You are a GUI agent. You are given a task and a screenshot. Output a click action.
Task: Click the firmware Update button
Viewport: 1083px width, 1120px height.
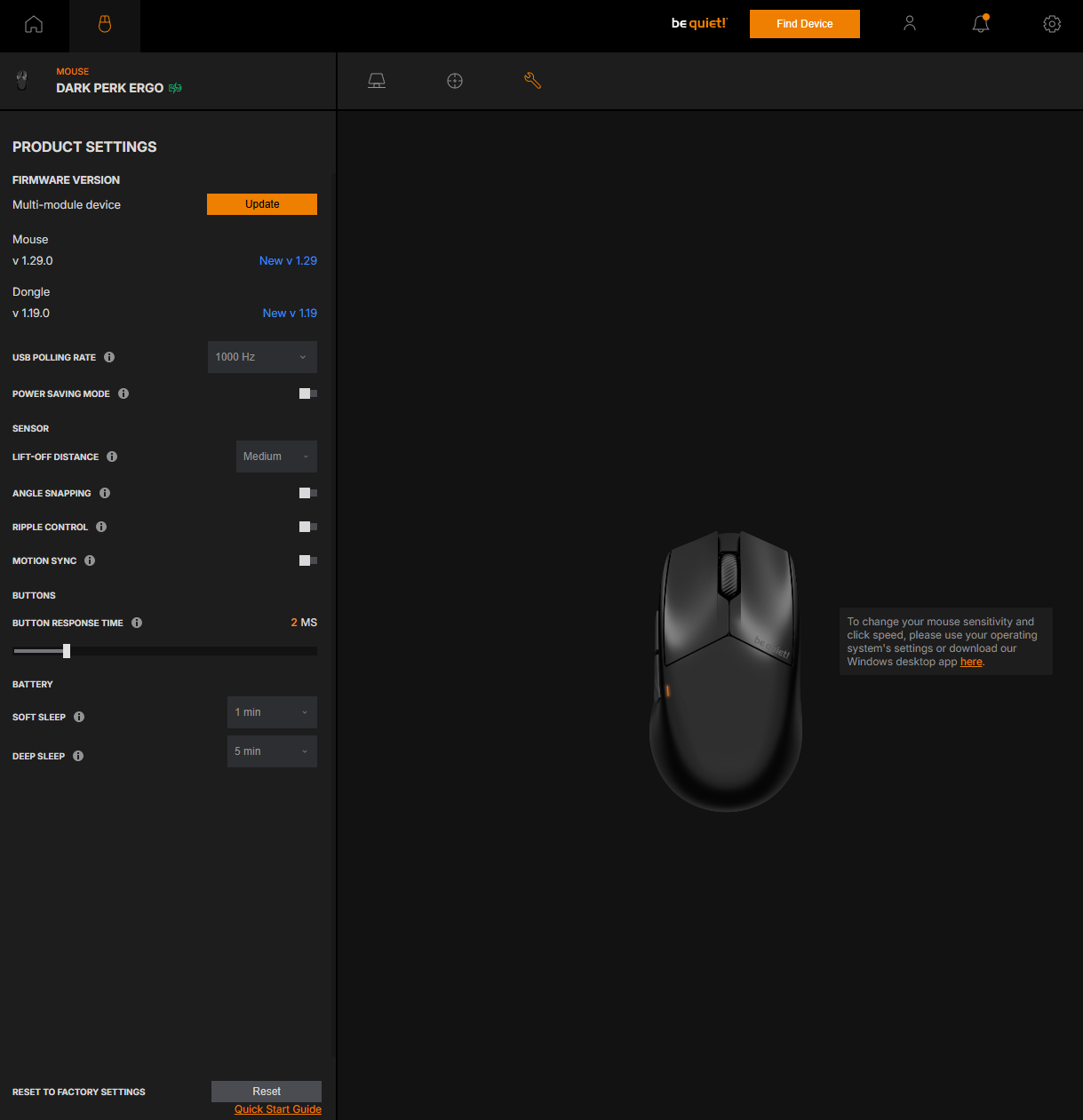coord(261,203)
